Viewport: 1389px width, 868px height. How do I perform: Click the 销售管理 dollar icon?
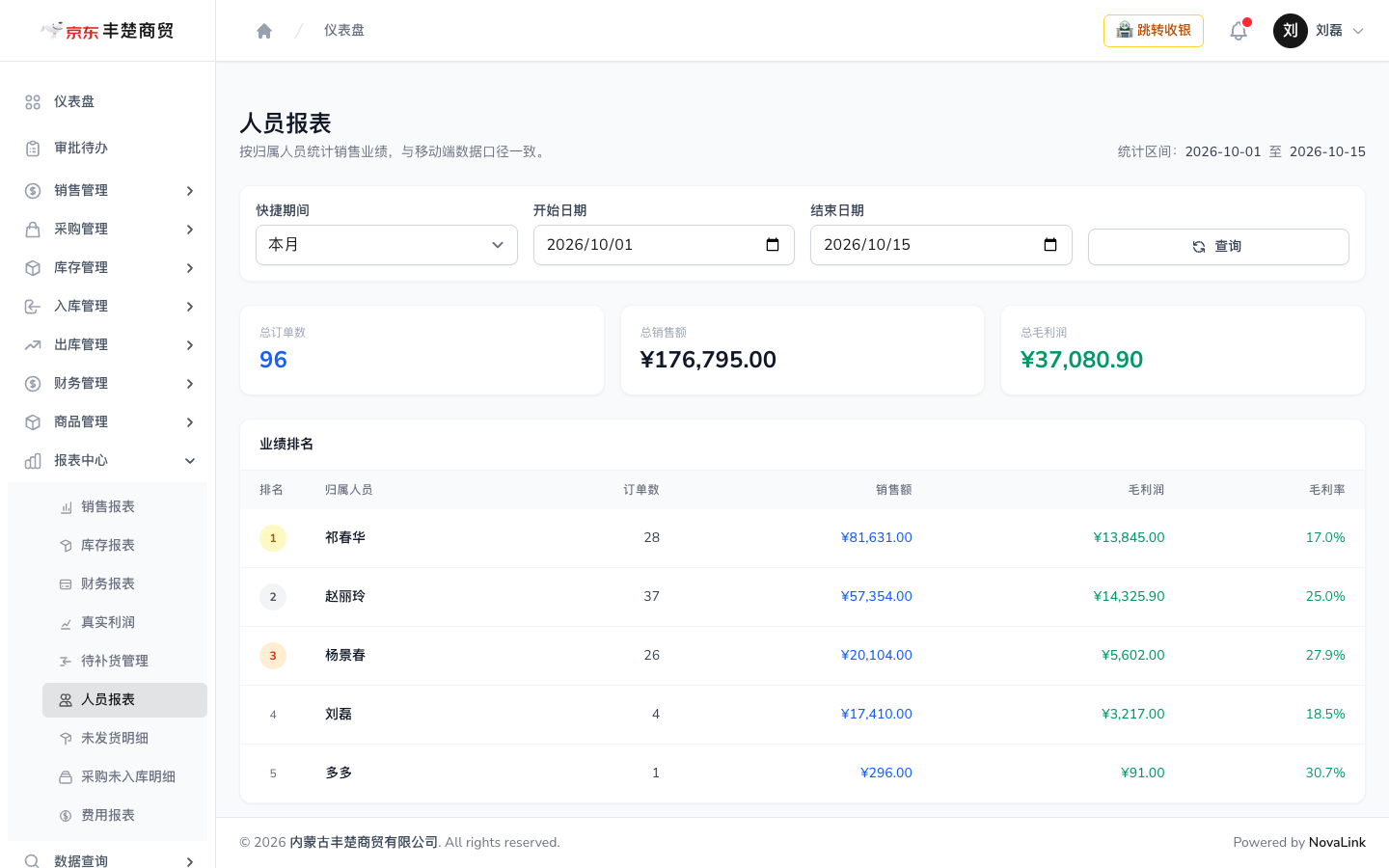33,191
